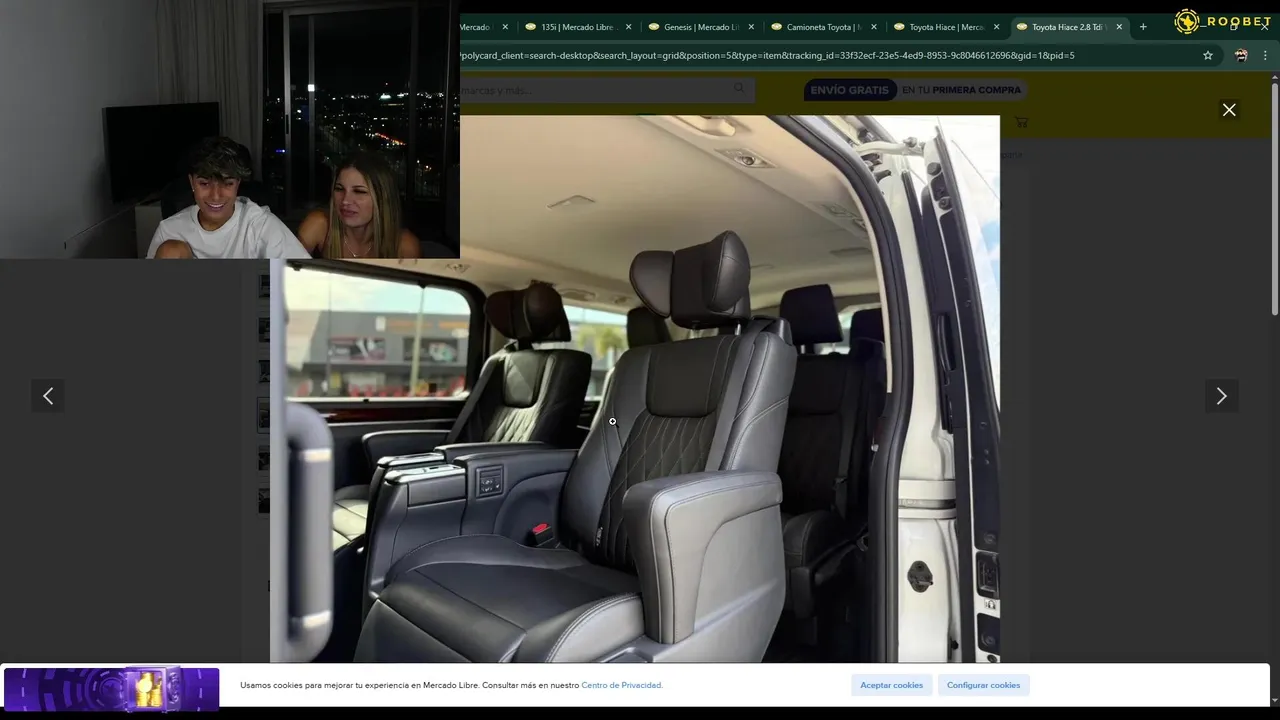Close the Genesis tab
The image size is (1280, 720).
[751, 27]
